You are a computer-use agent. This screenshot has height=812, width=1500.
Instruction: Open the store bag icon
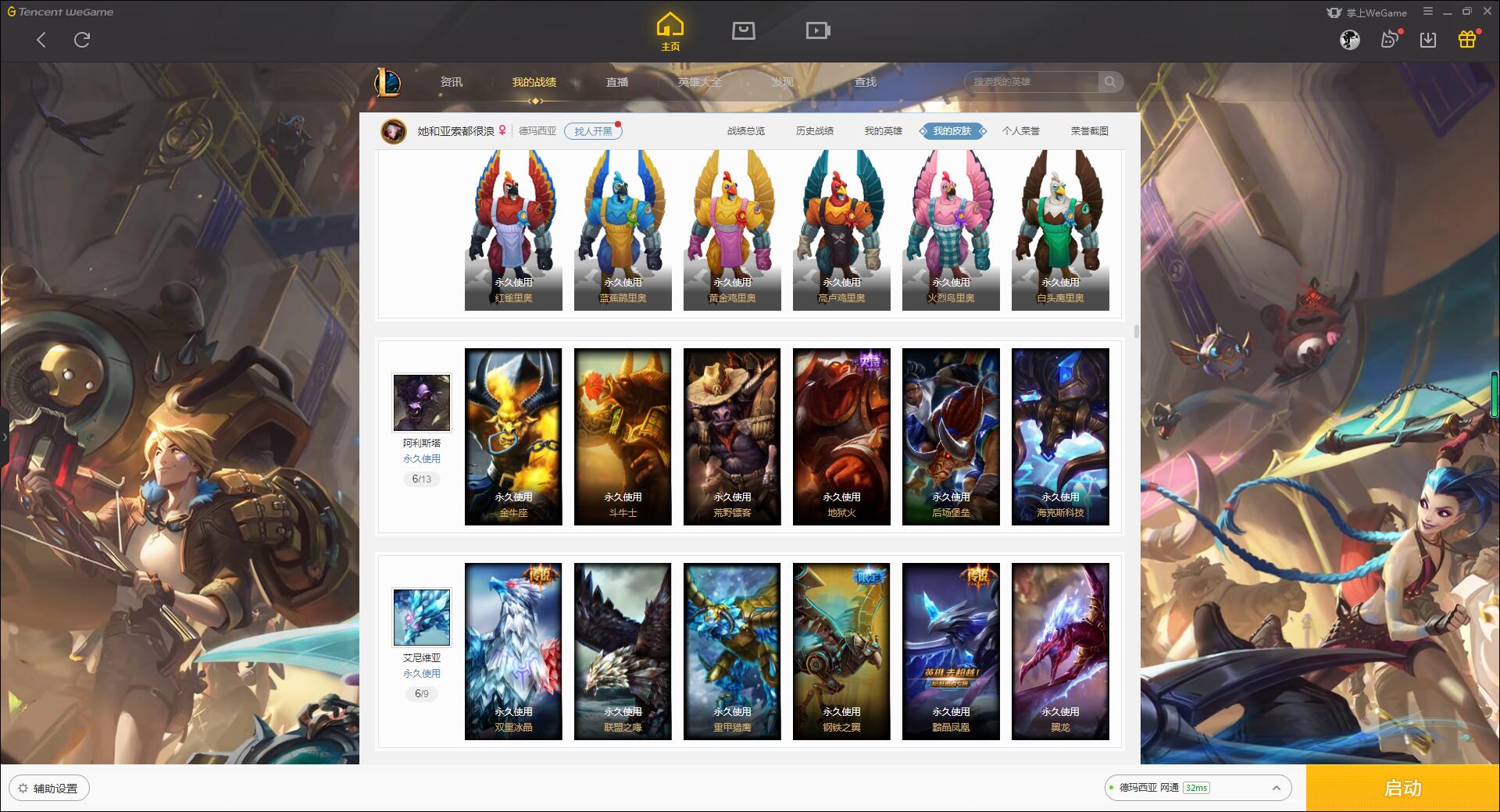pos(743,30)
